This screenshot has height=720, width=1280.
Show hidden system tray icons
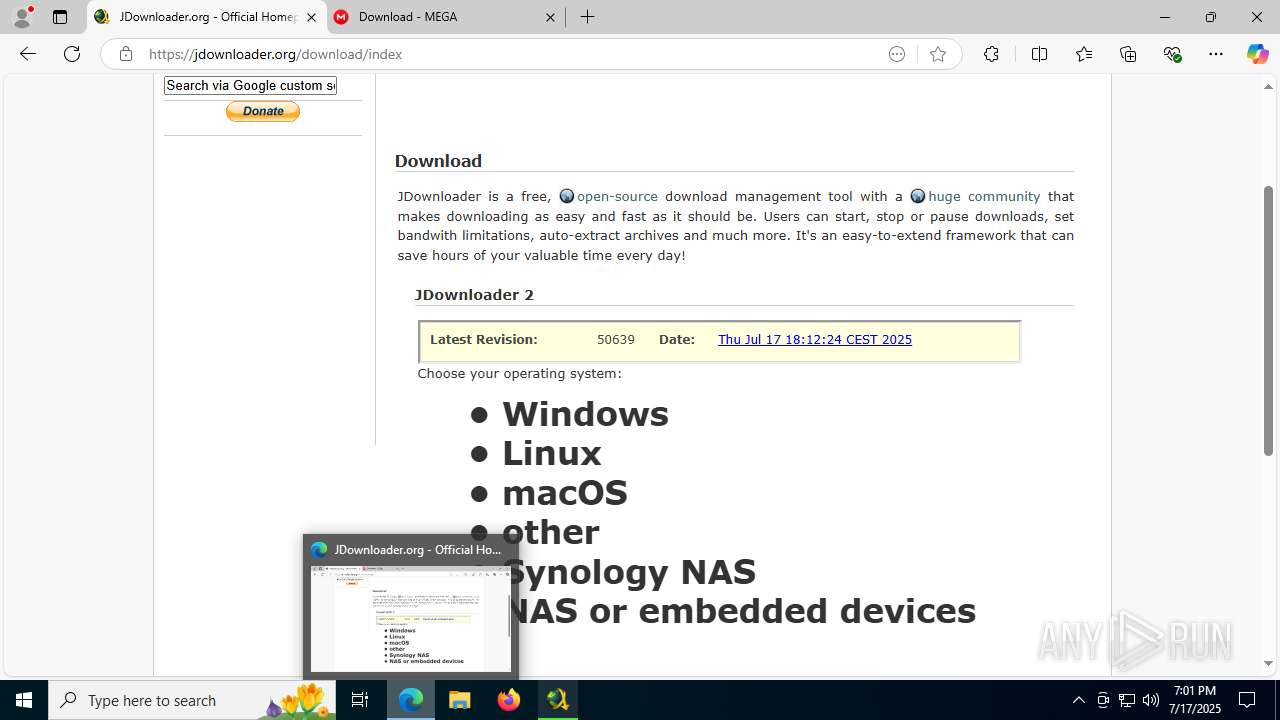tap(1079, 700)
